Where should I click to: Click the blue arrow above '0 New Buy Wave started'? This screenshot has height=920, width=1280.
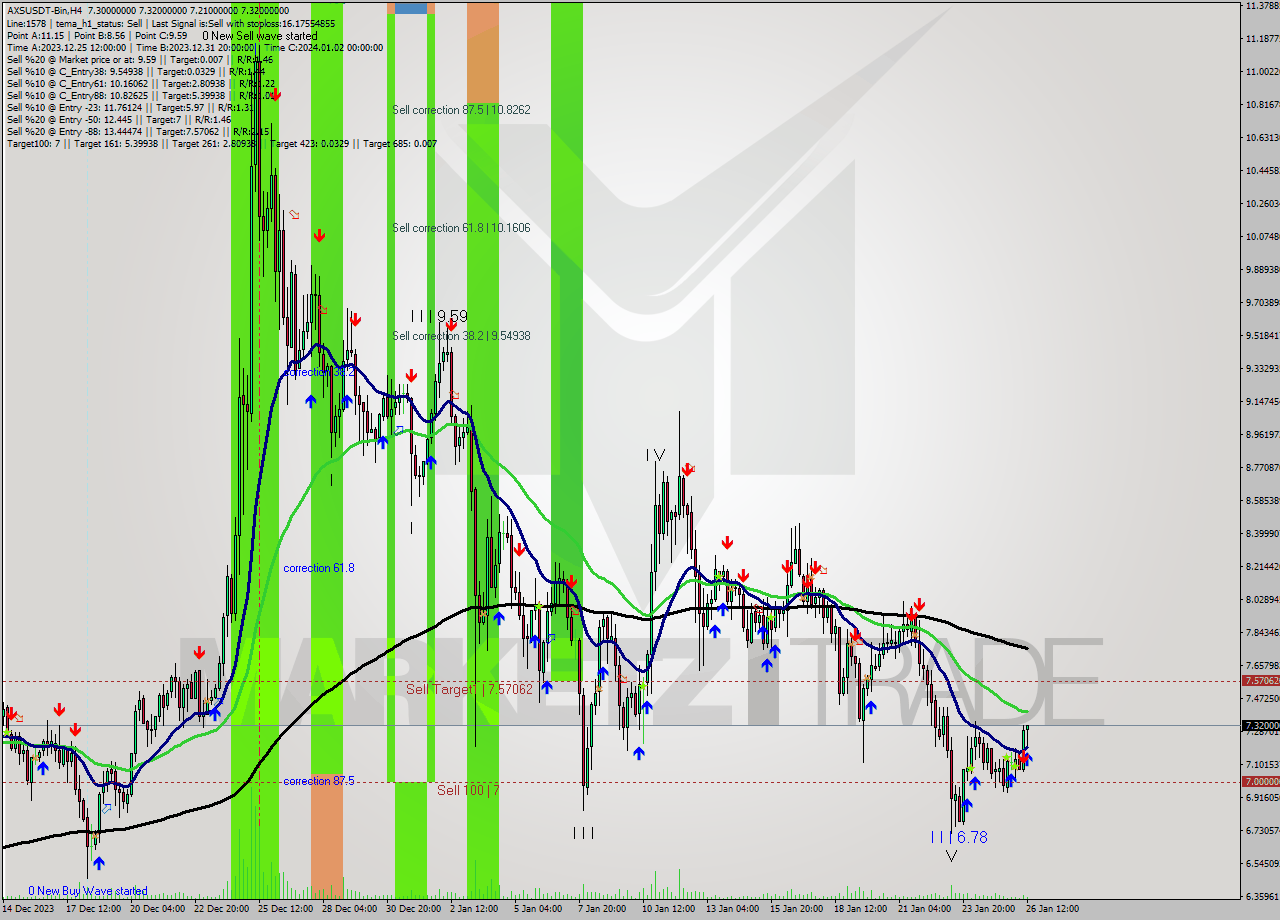[98, 862]
